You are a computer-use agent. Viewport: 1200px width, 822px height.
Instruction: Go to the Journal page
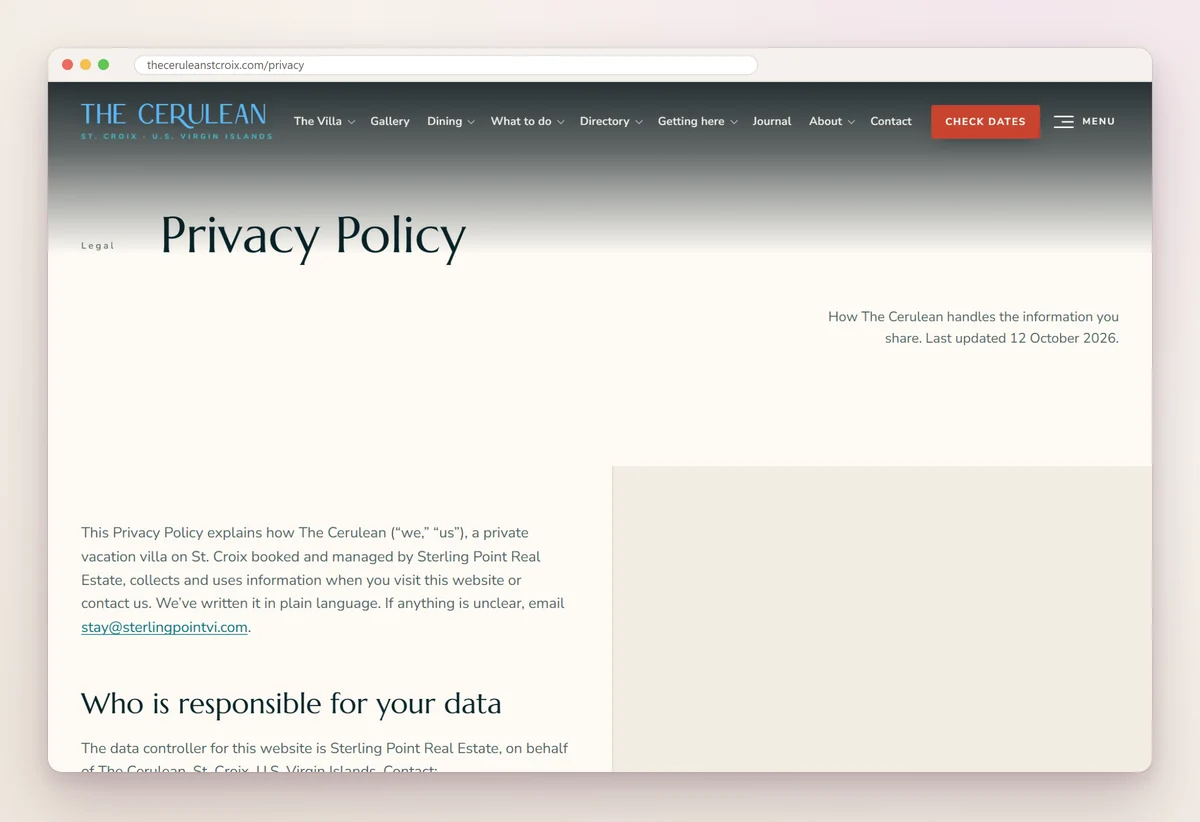772,121
